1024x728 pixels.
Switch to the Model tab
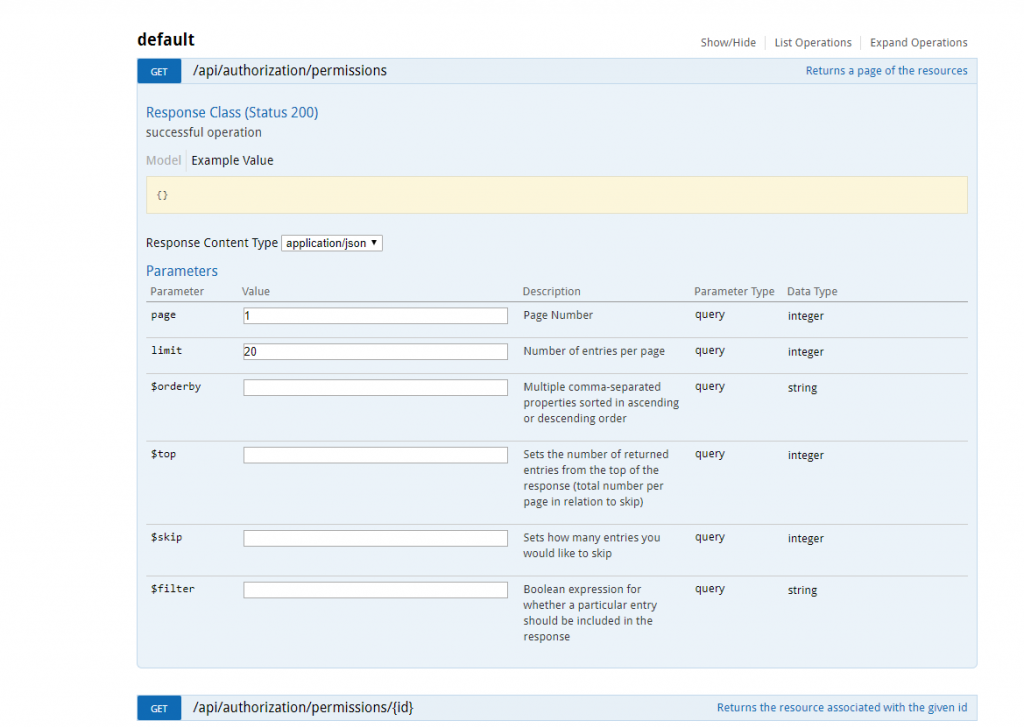point(163,160)
